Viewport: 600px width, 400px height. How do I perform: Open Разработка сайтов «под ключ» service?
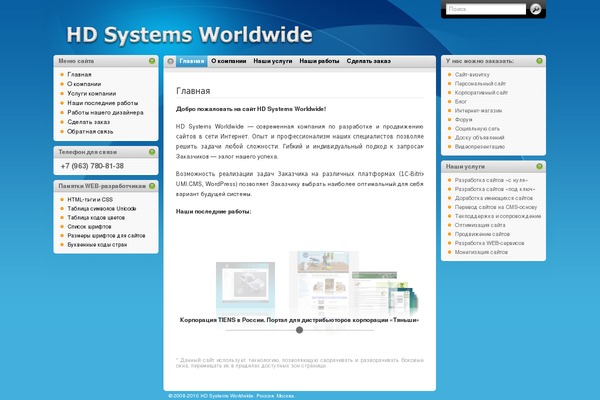pyautogui.click(x=494, y=189)
